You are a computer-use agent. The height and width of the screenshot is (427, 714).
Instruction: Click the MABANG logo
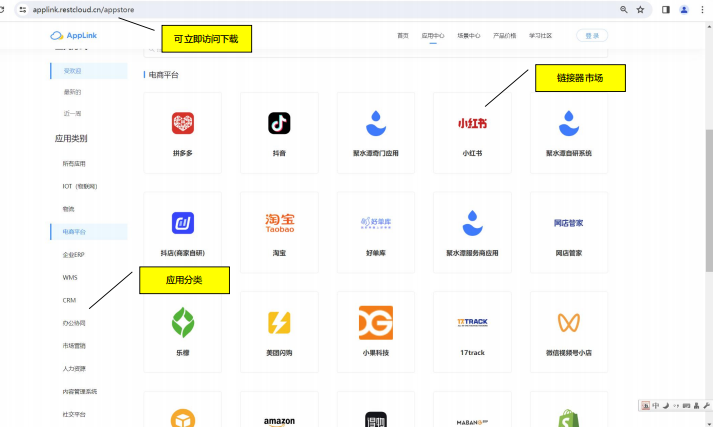[x=472, y=422]
